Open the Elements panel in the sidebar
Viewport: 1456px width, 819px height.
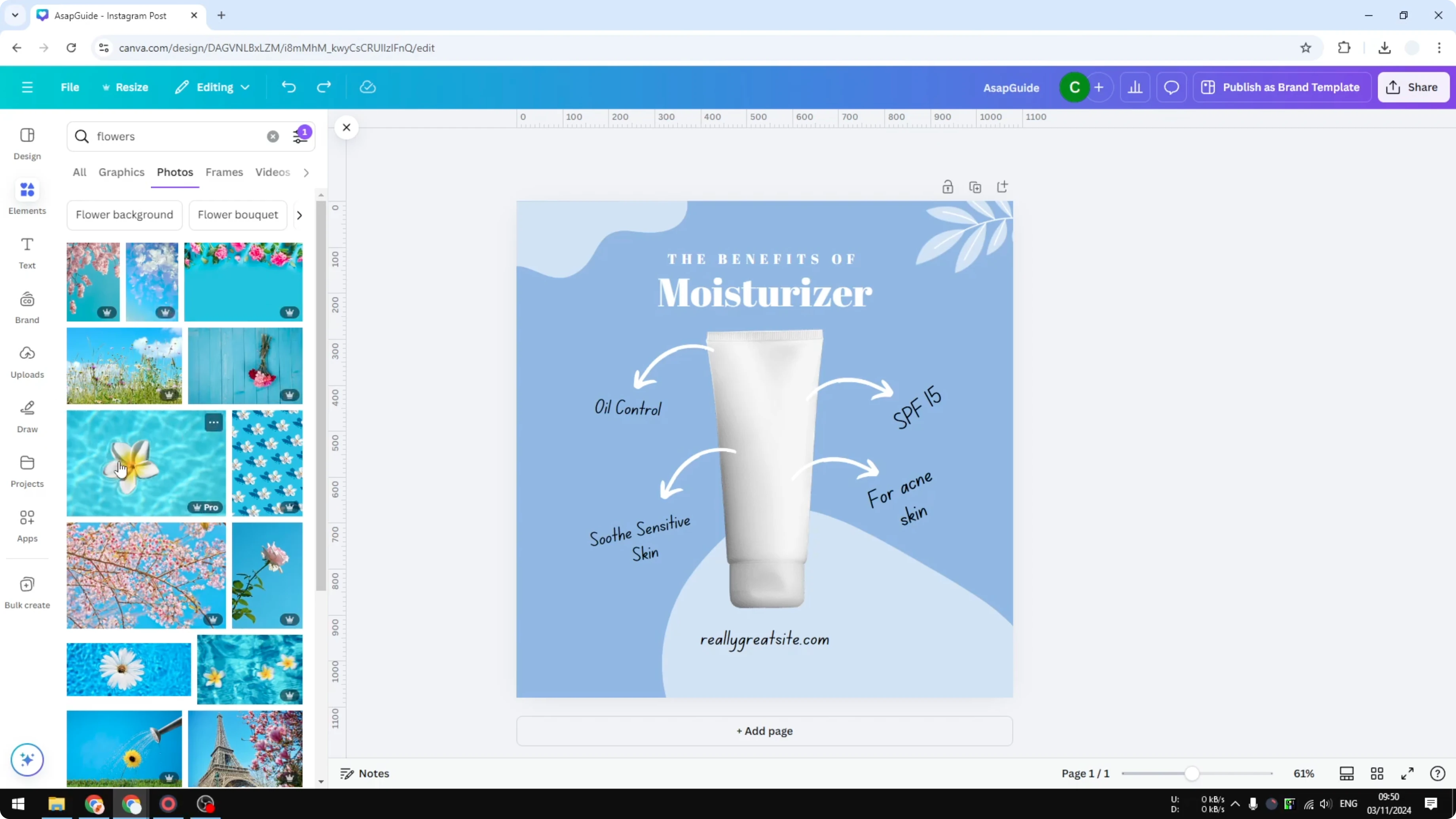tap(27, 197)
